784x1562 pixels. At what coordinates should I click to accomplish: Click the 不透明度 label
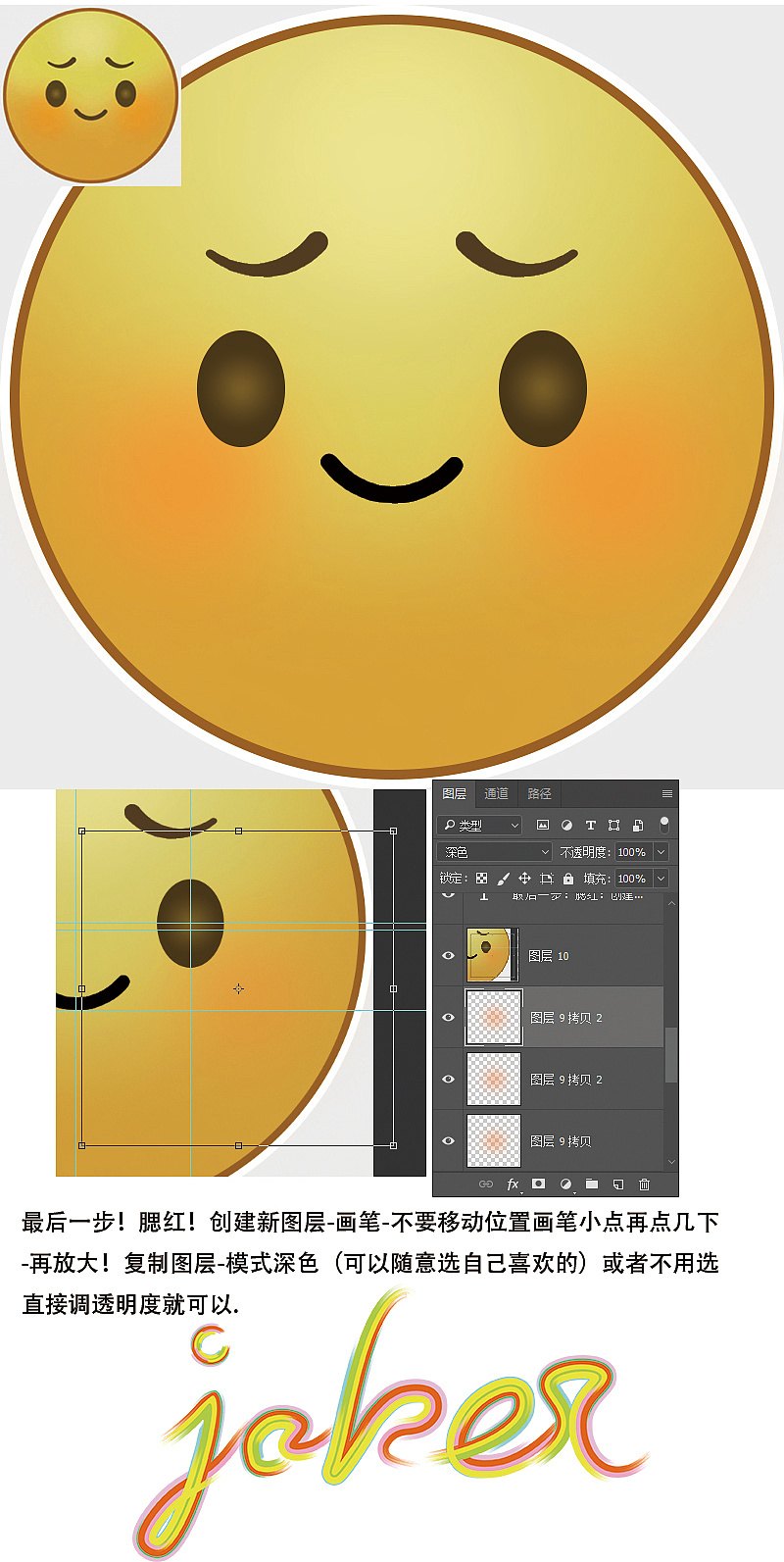tap(585, 852)
